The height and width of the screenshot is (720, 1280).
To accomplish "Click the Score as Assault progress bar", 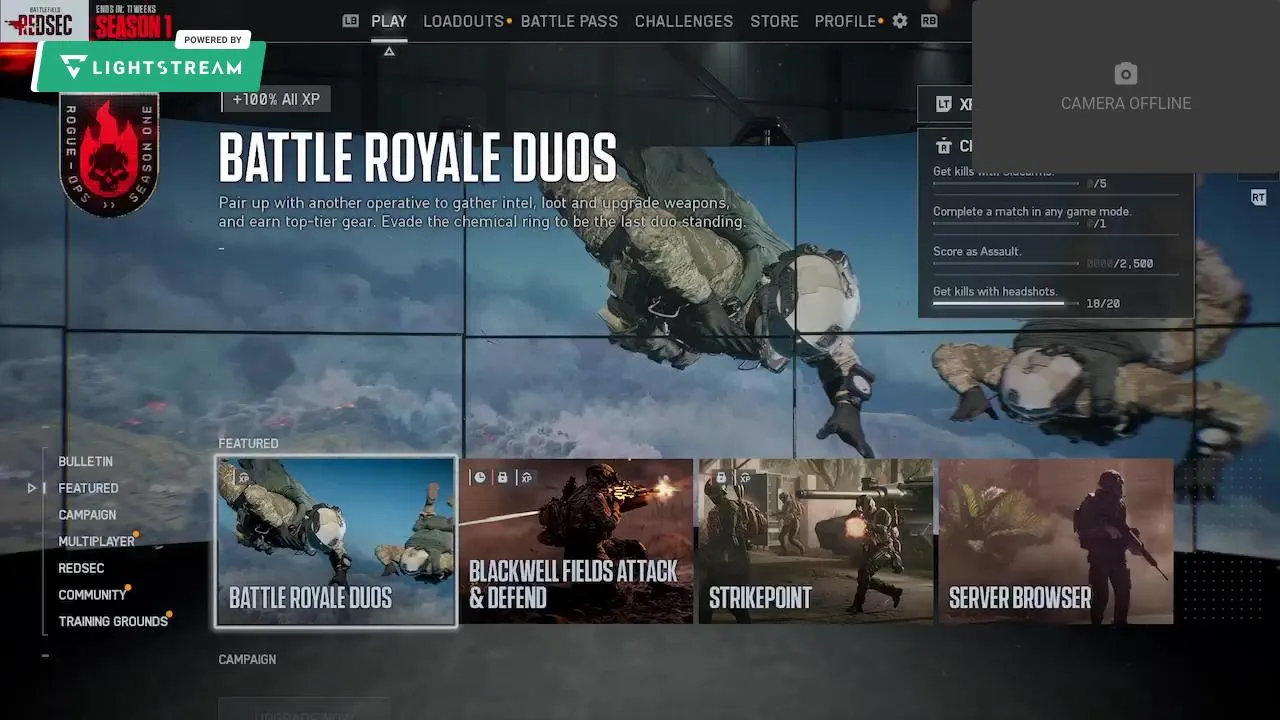I will pyautogui.click(x=1006, y=263).
